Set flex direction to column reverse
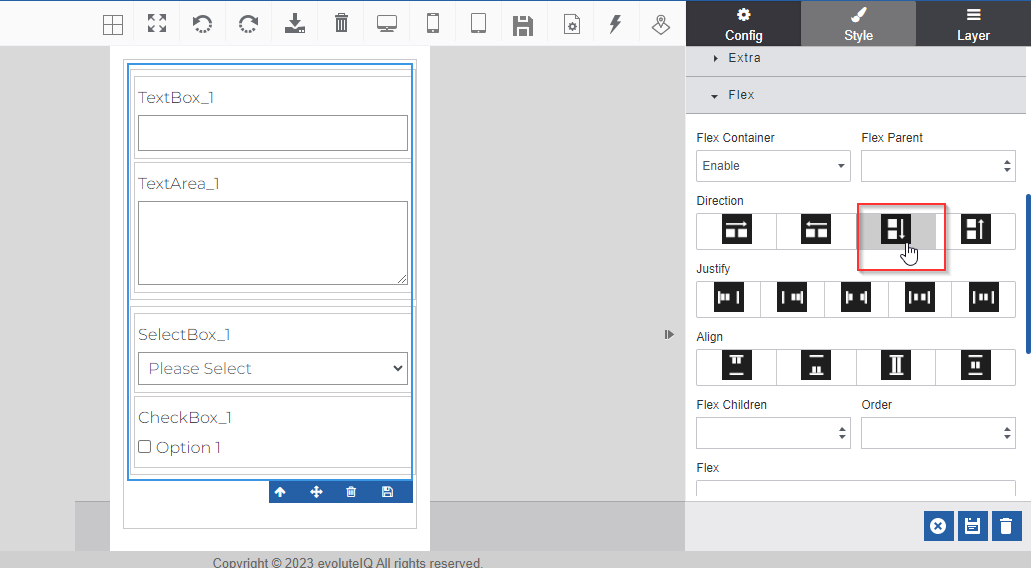The height and width of the screenshot is (568, 1031). click(x=976, y=229)
